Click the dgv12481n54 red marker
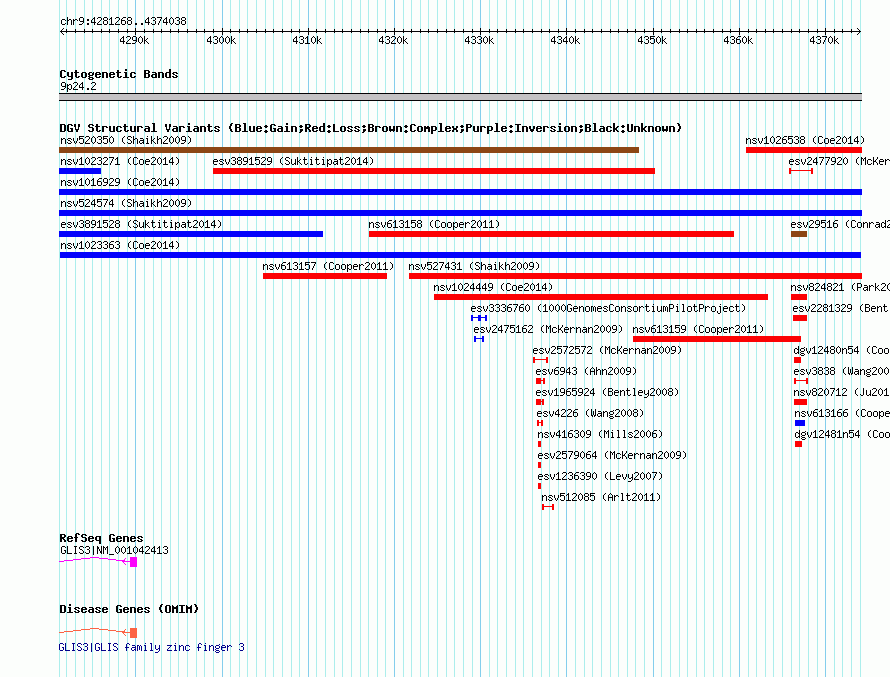Image resolution: width=890 pixels, height=677 pixels. (x=799, y=444)
